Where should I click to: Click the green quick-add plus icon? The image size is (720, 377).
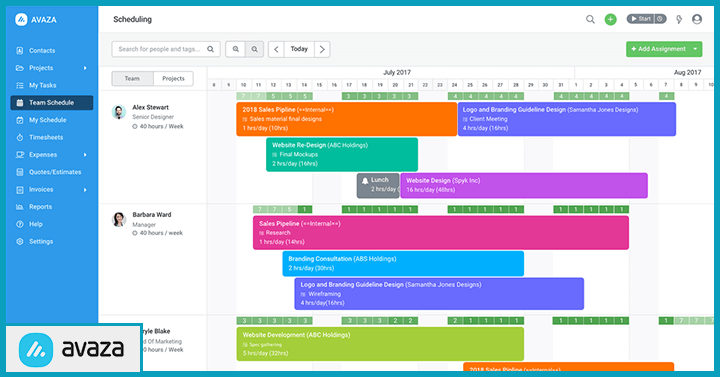tap(610, 19)
